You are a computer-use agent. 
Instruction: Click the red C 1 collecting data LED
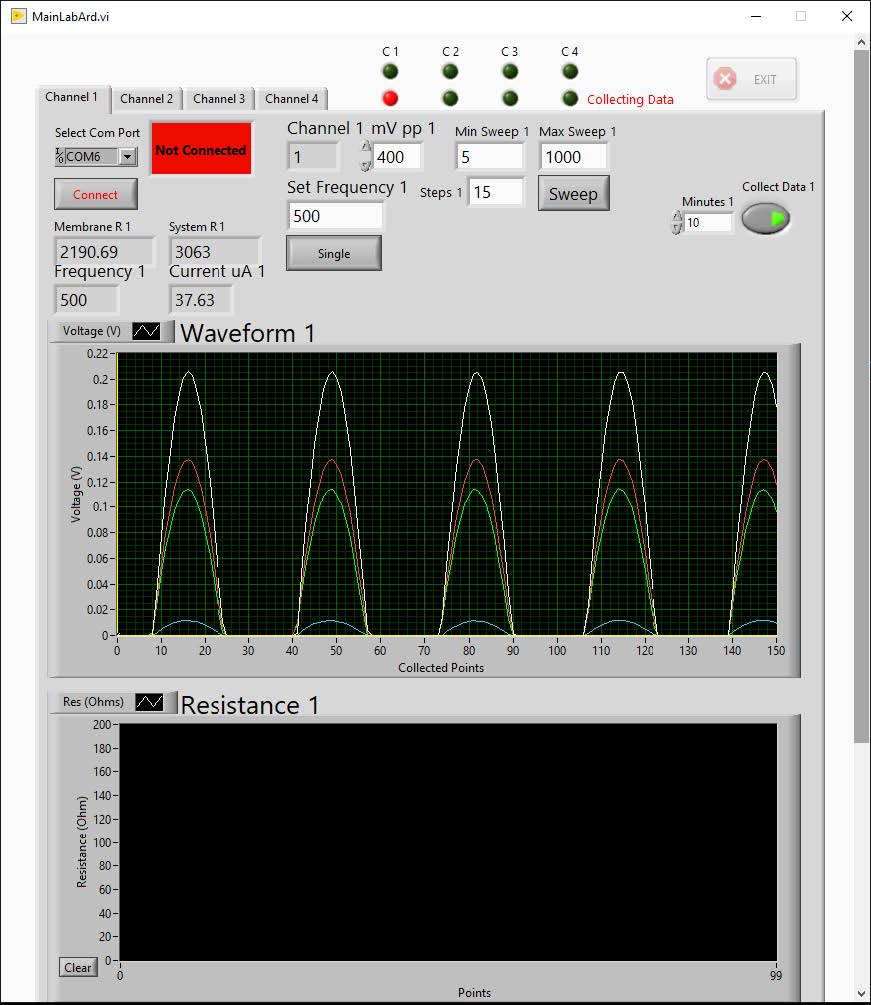(390, 98)
